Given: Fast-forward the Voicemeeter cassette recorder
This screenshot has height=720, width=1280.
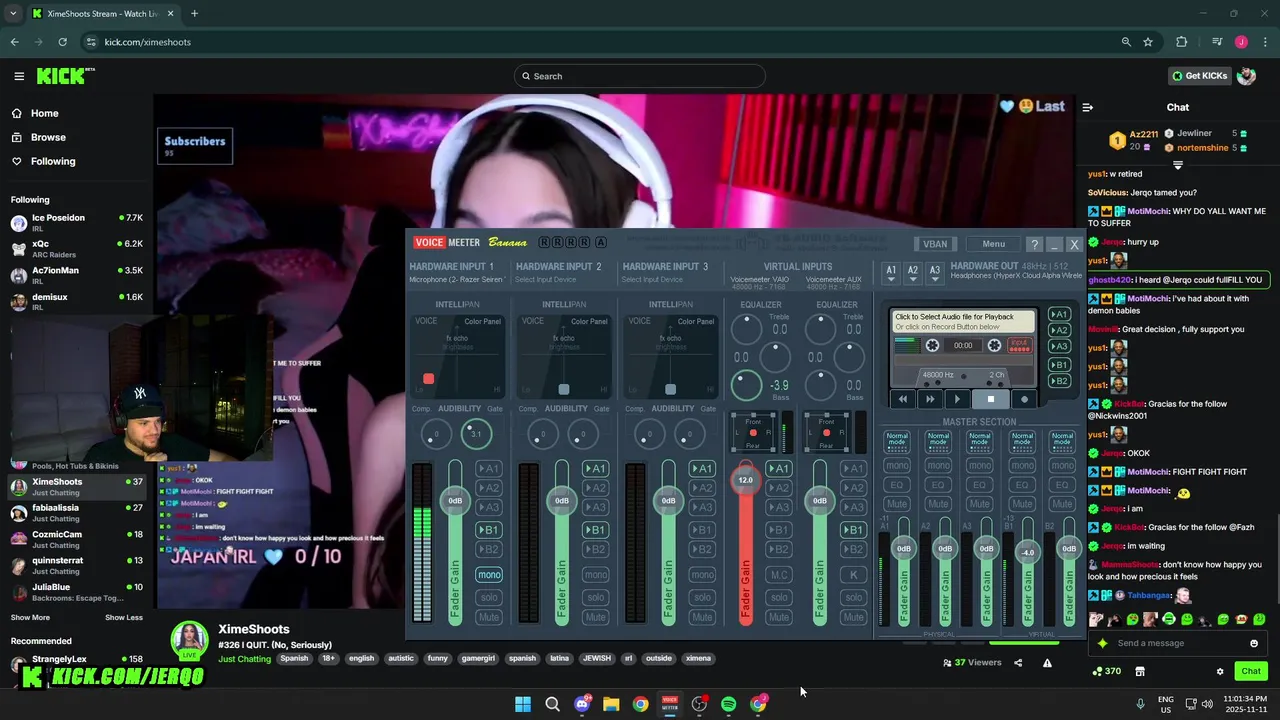Looking at the screenshot, I should coord(930,399).
